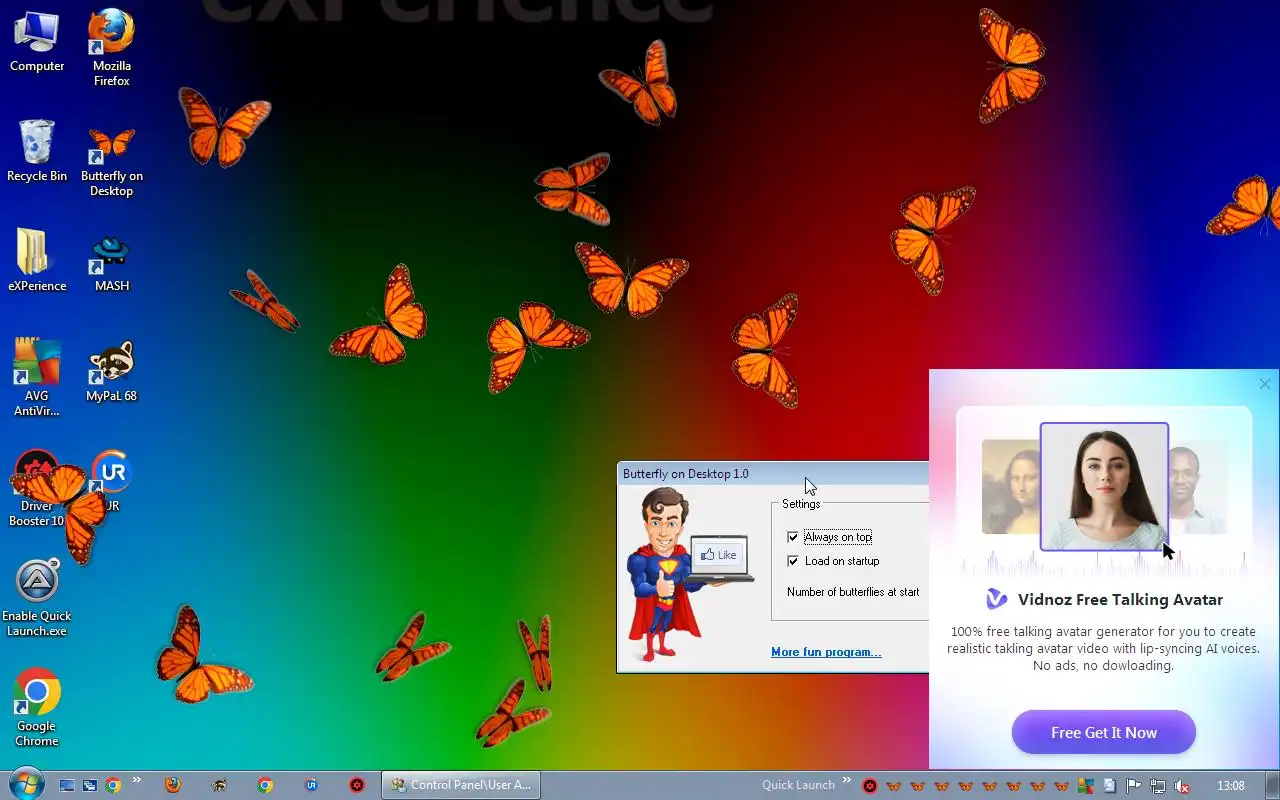This screenshot has height=800, width=1280.
Task: Expand Quick Launch toolbar chevron on right
Action: point(847,781)
